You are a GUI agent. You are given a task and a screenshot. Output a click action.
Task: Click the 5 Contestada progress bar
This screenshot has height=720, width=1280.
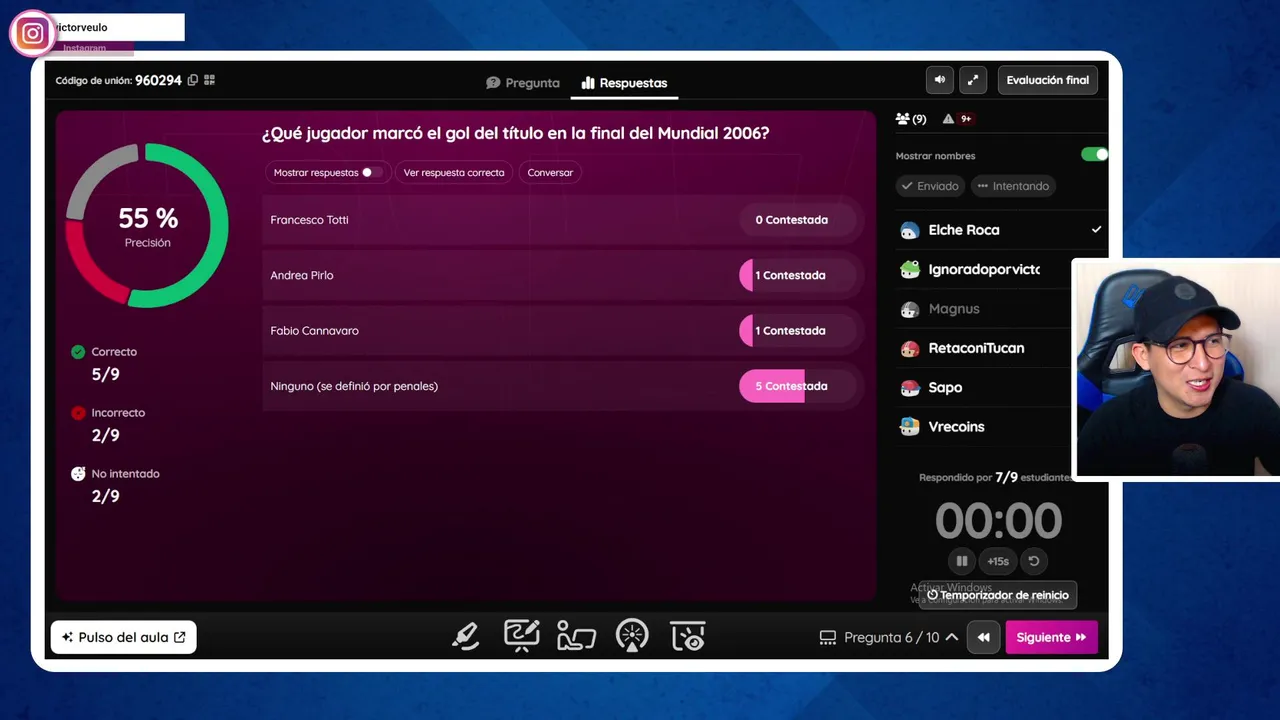tap(798, 386)
